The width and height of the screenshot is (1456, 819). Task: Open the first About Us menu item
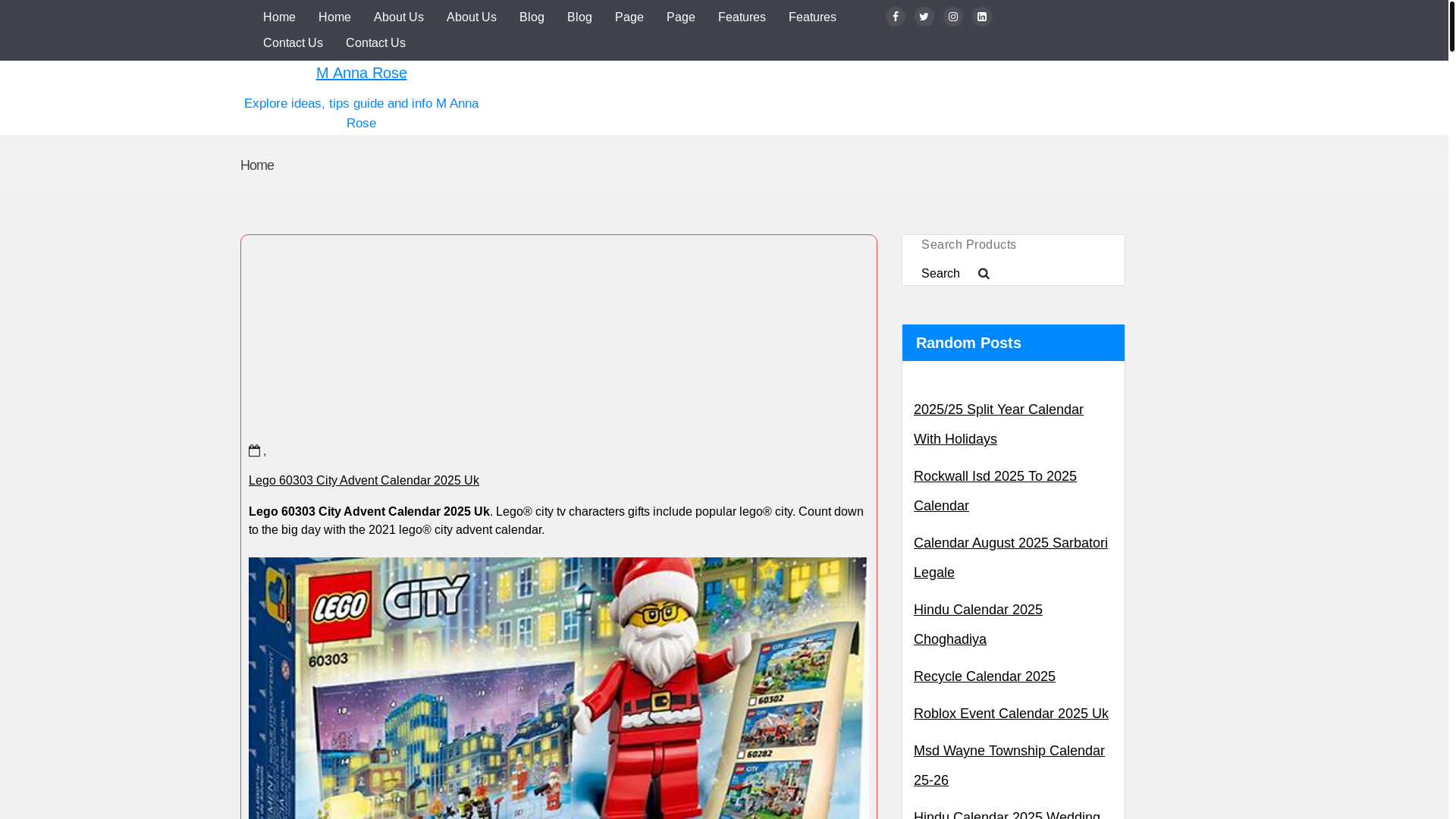(399, 17)
